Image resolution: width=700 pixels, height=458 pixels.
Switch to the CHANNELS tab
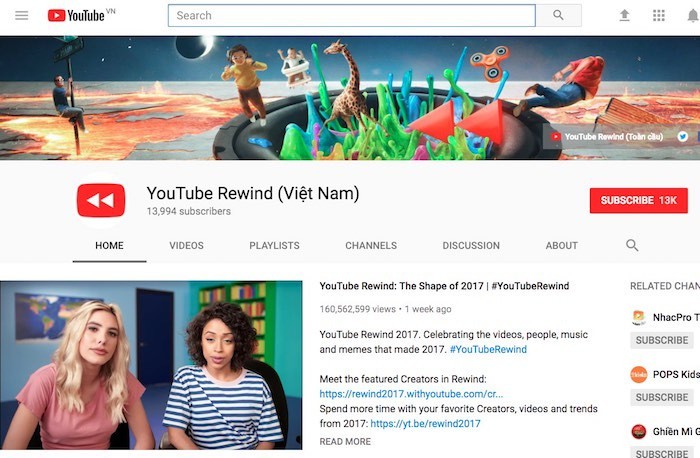[x=371, y=246]
